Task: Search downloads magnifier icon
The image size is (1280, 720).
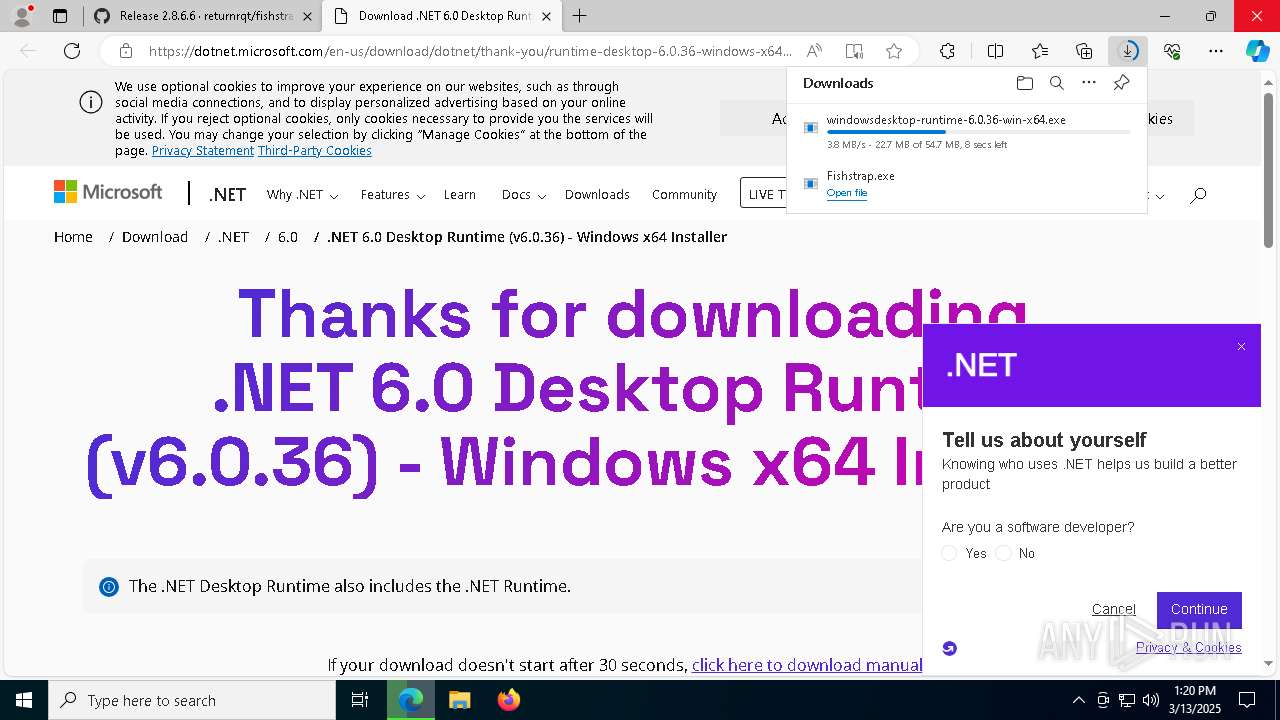Action: pos(1056,83)
